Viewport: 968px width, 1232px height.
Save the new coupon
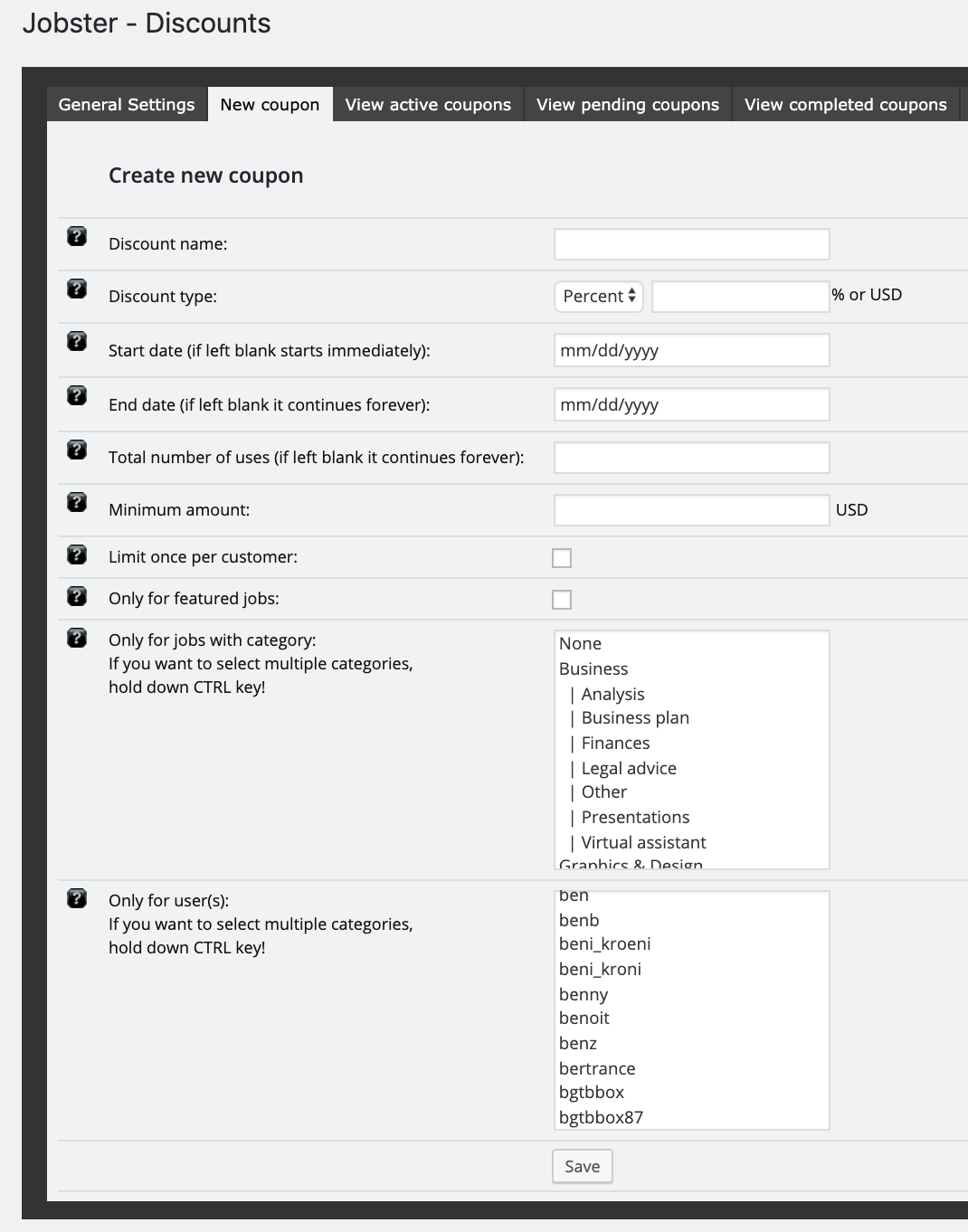coord(583,1167)
